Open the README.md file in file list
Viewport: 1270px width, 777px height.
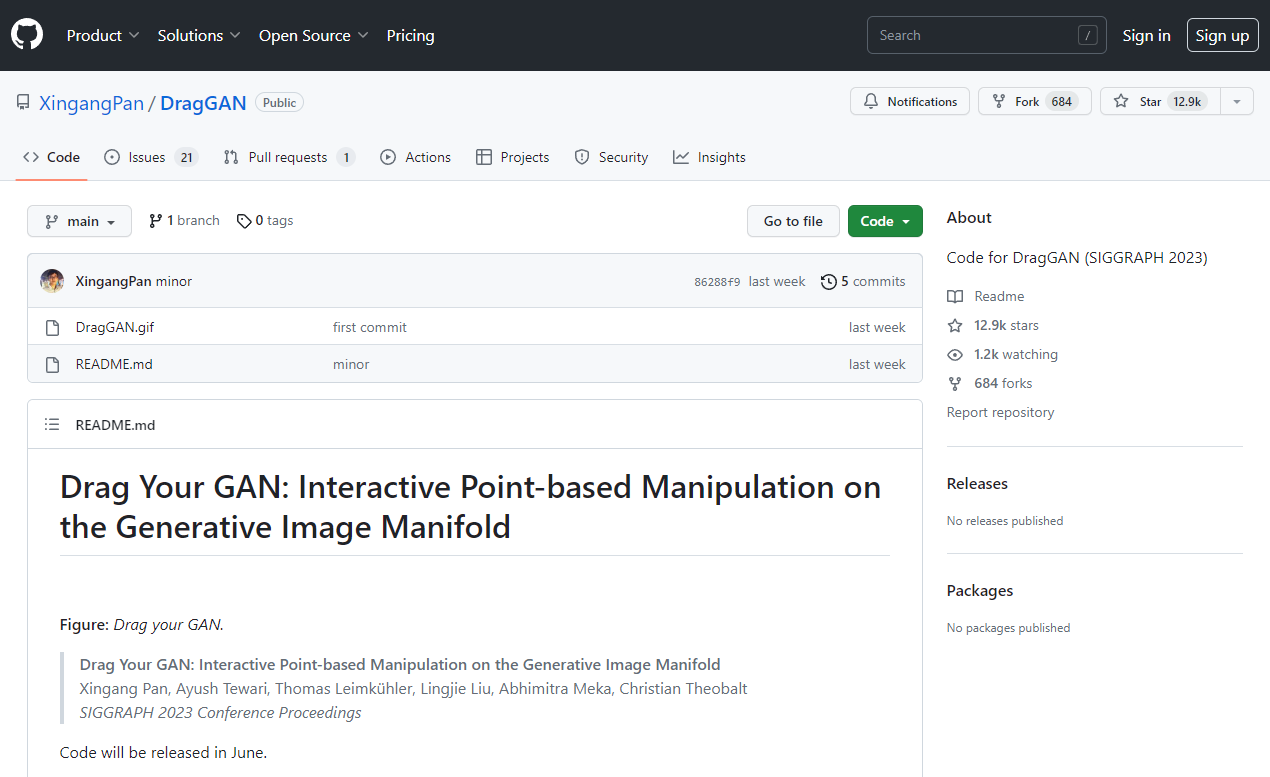click(x=114, y=364)
